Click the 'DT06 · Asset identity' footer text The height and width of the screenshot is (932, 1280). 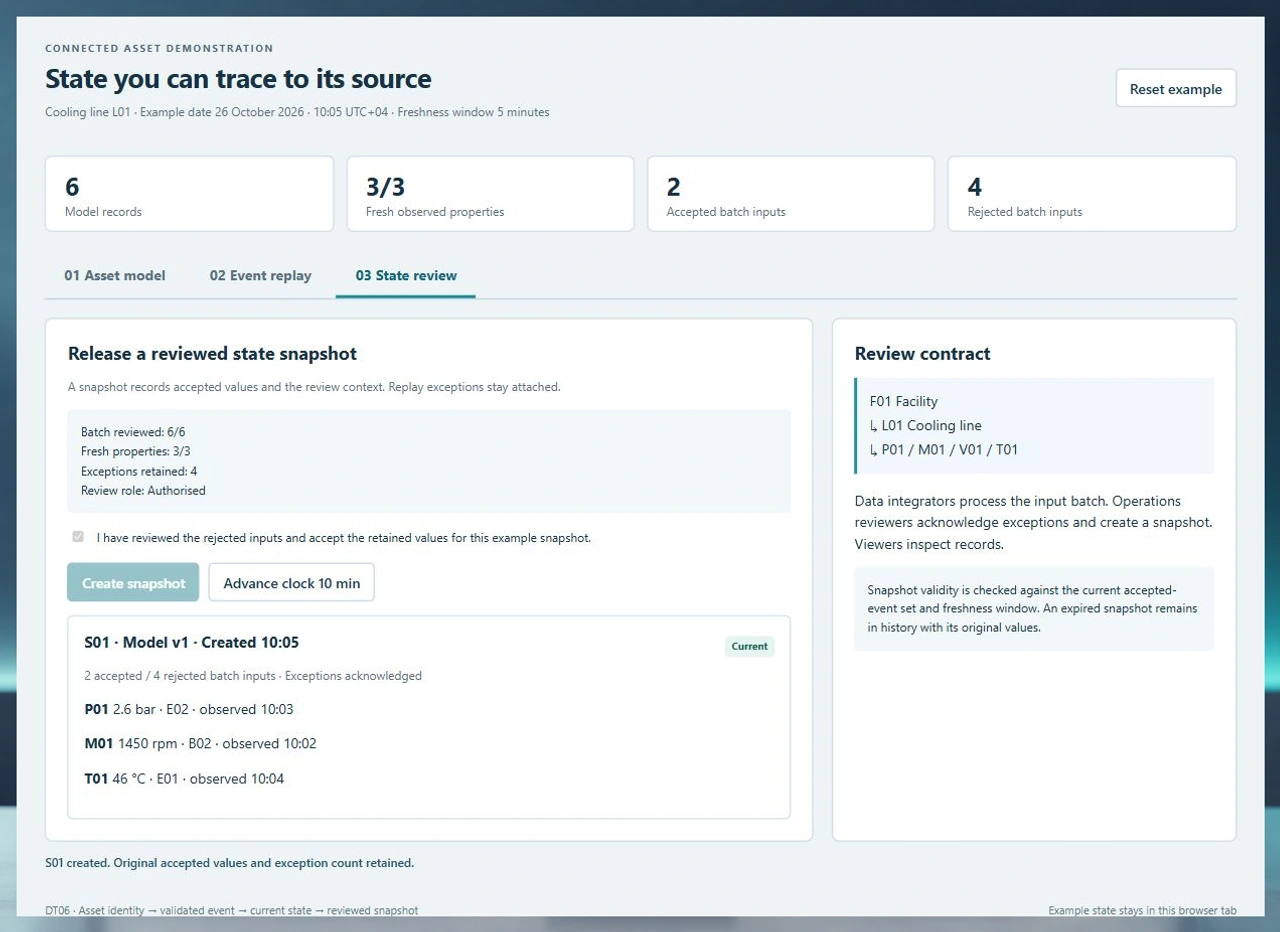tap(232, 910)
